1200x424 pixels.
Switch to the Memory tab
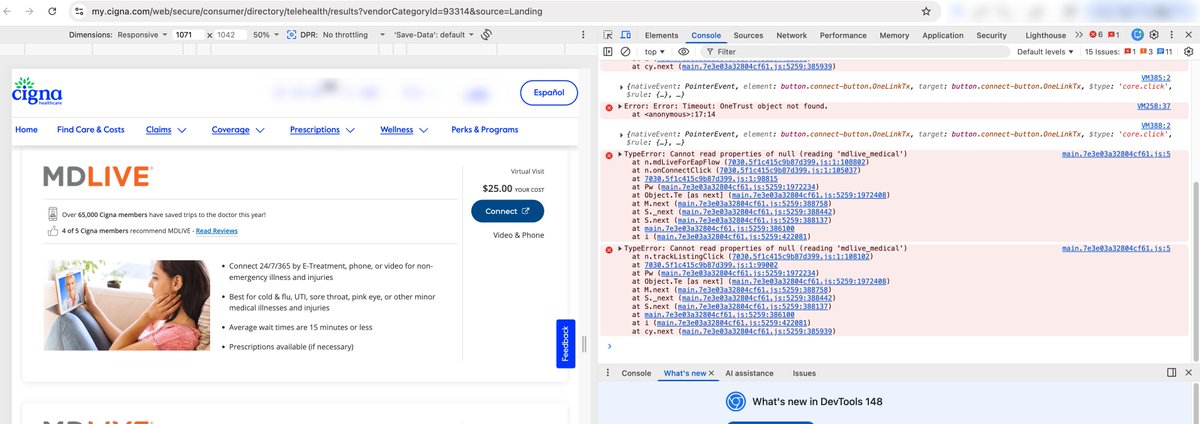click(x=894, y=35)
